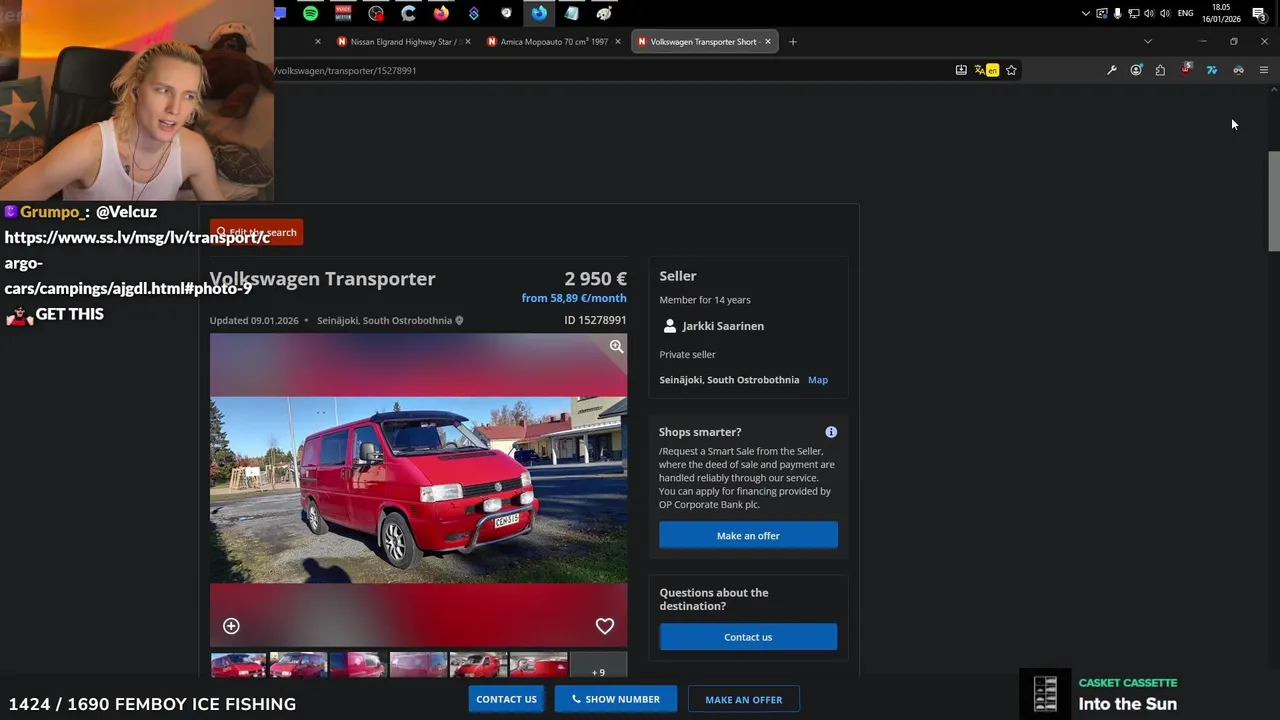The width and height of the screenshot is (1280, 720).
Task: Click the red extension icon with badge
Action: tap(1186, 70)
